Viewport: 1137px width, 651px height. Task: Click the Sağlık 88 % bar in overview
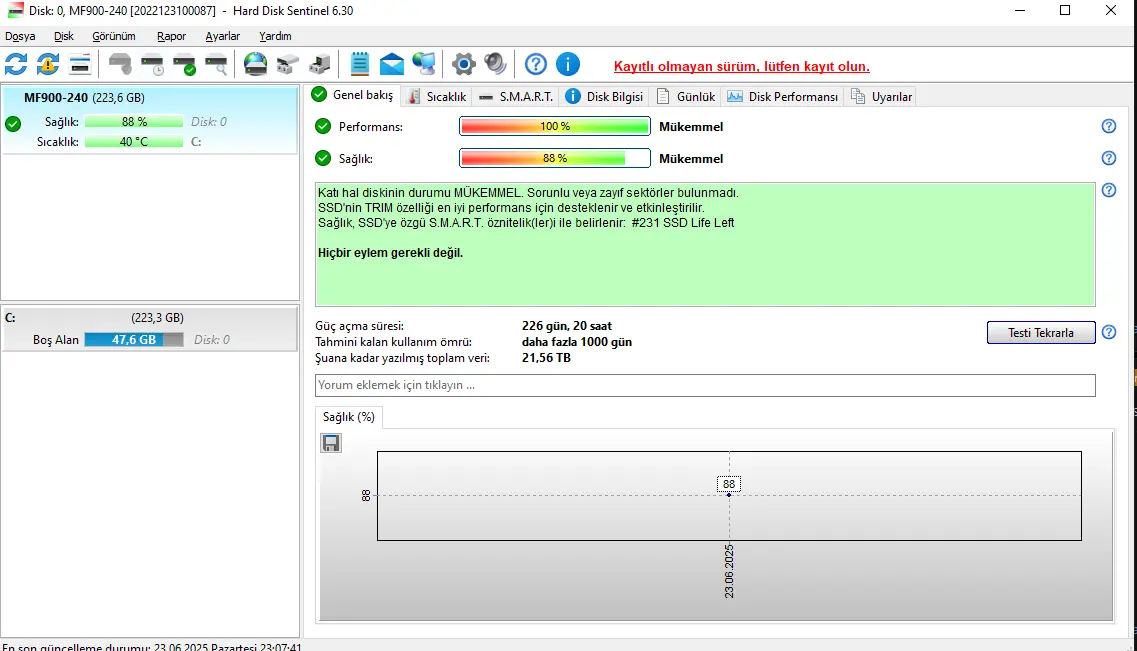[555, 158]
